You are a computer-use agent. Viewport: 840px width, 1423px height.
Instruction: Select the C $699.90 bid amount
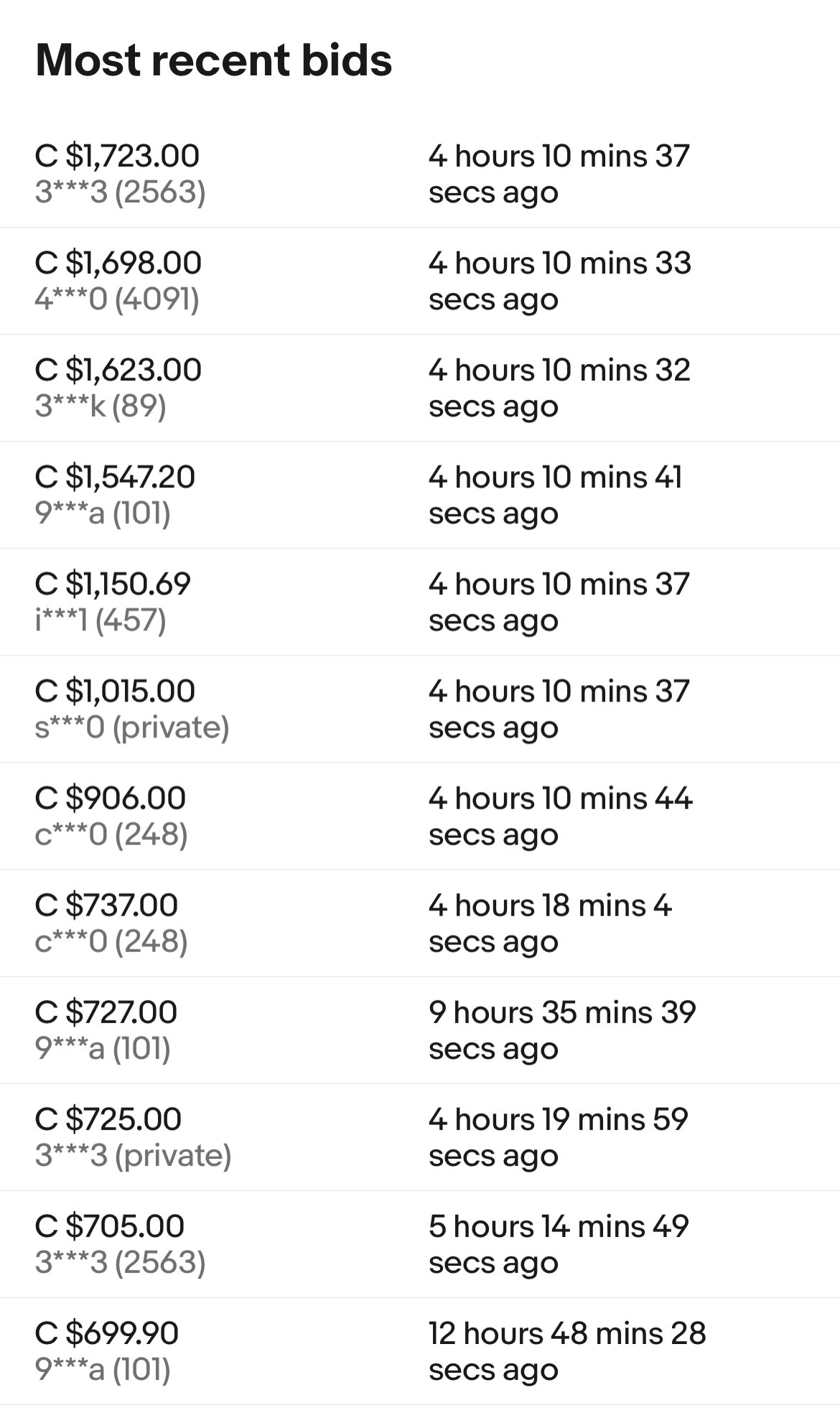(106, 1333)
